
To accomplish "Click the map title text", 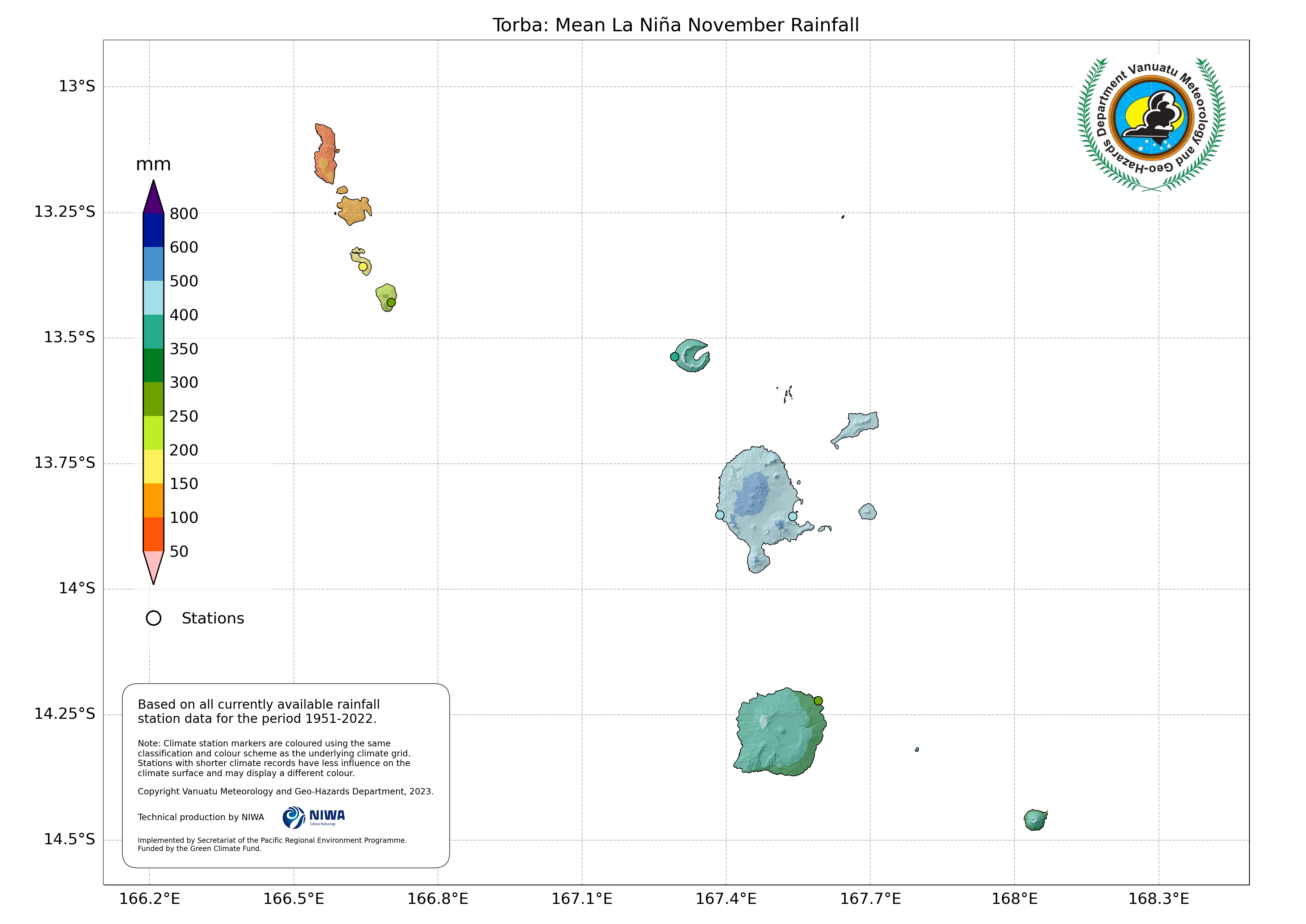I will pyautogui.click(x=675, y=25).
